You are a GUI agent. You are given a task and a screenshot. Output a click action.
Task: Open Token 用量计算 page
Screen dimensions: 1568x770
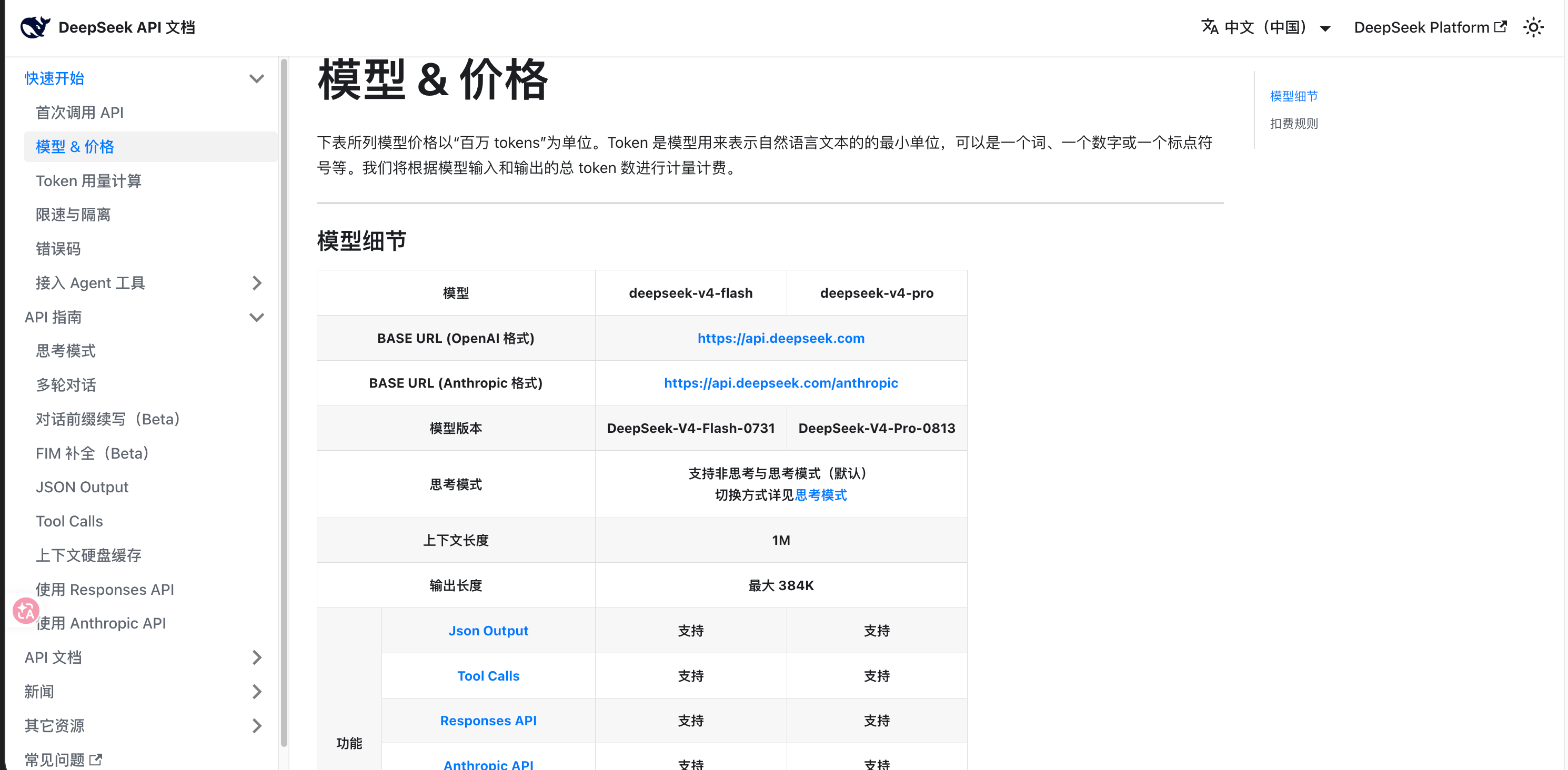[89, 180]
